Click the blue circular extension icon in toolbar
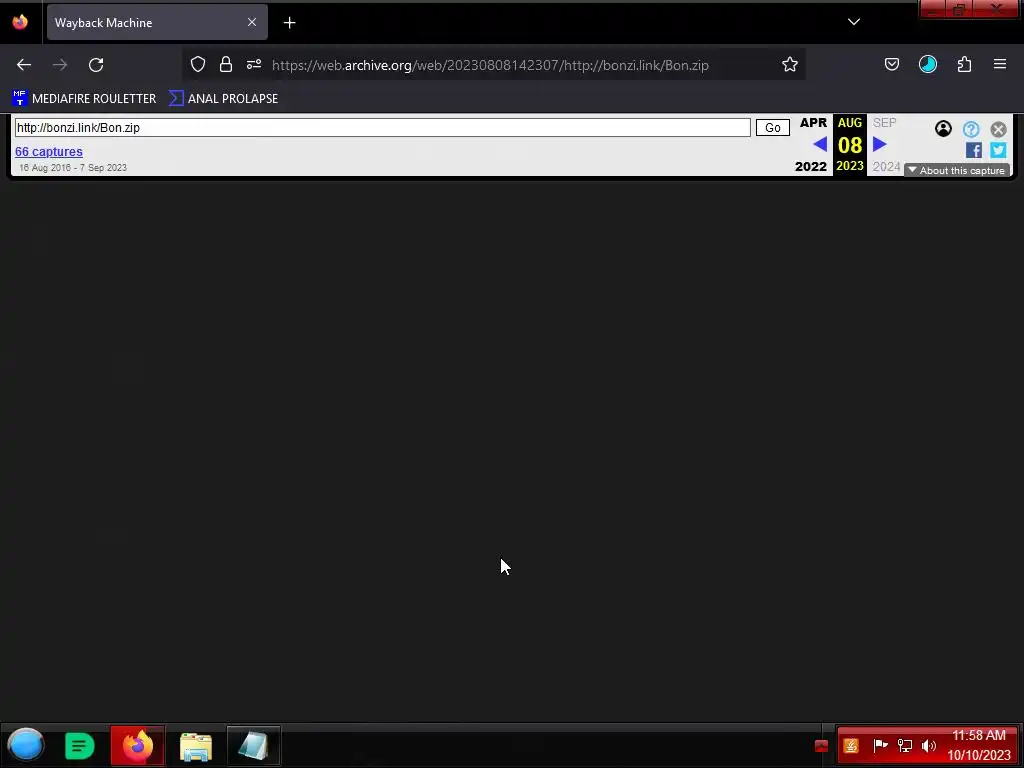The height and width of the screenshot is (768, 1024). 927,64
